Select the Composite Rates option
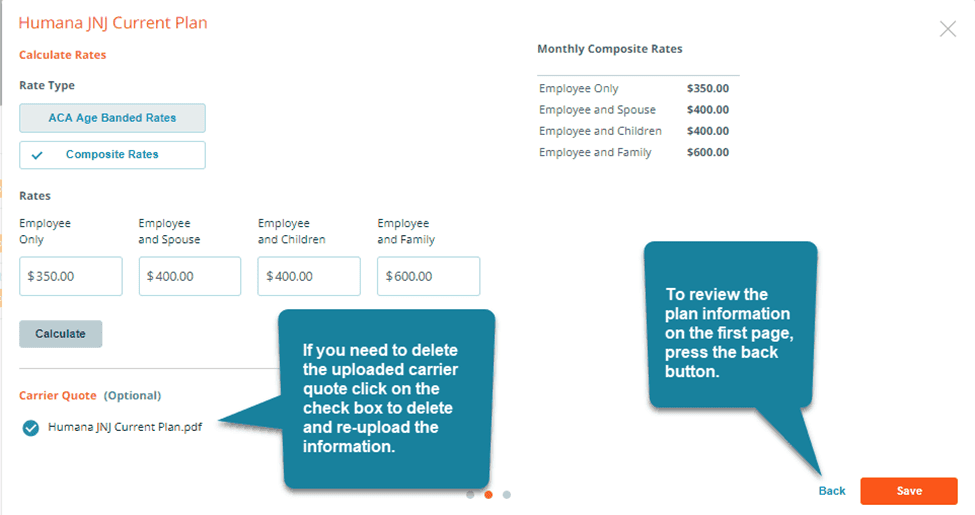This screenshot has height=515, width=975. (113, 155)
